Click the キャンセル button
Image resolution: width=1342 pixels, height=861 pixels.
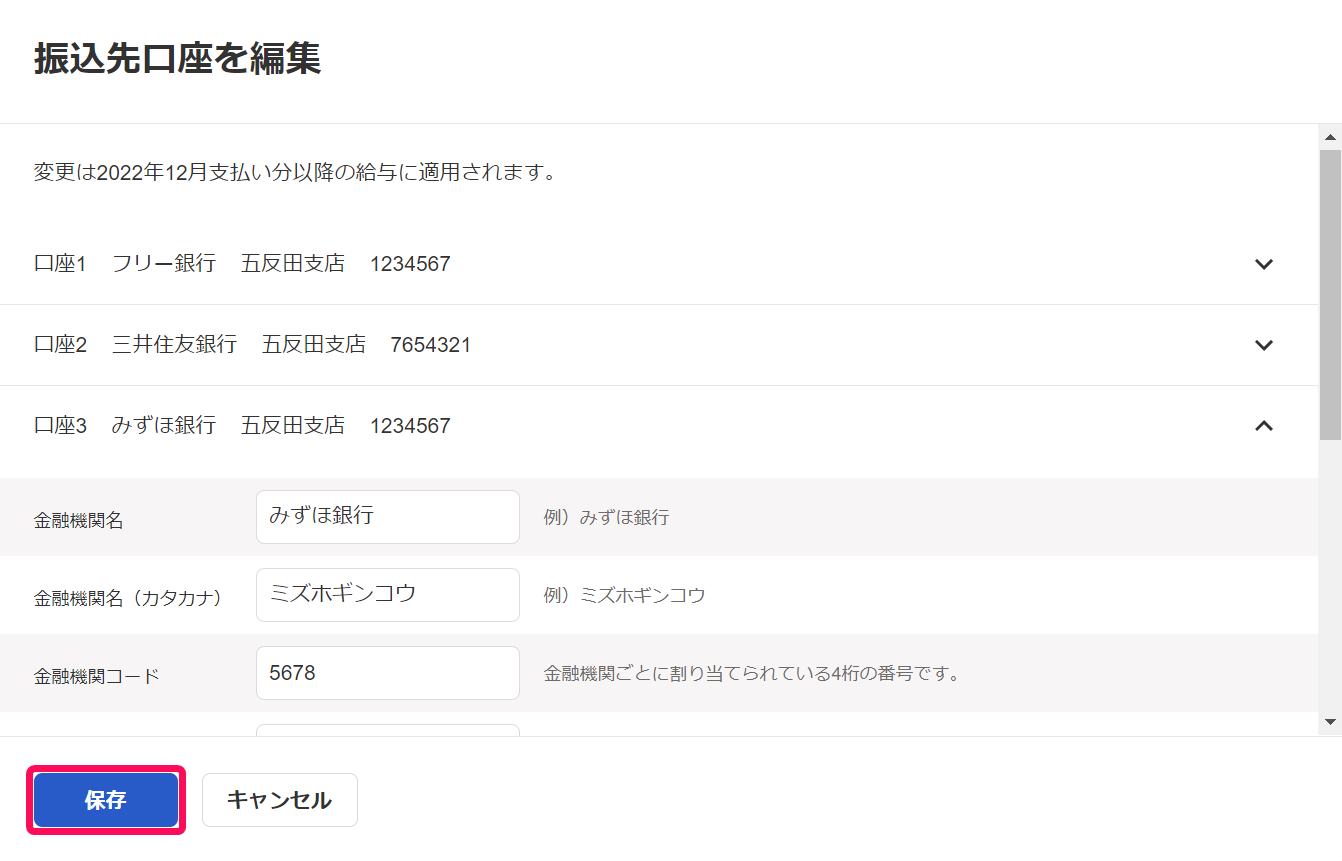280,800
